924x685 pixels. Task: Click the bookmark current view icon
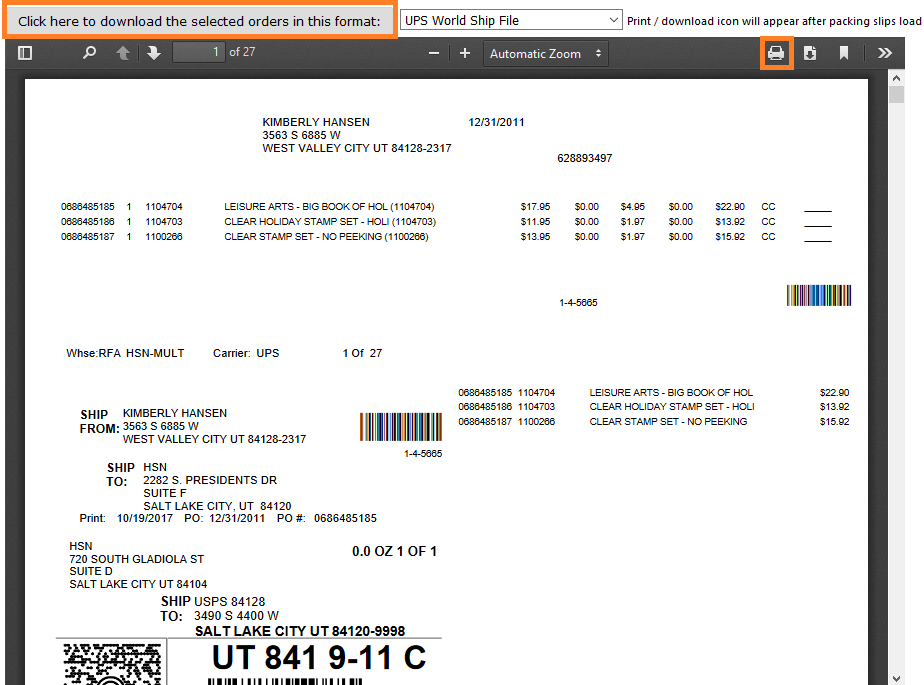pos(844,53)
